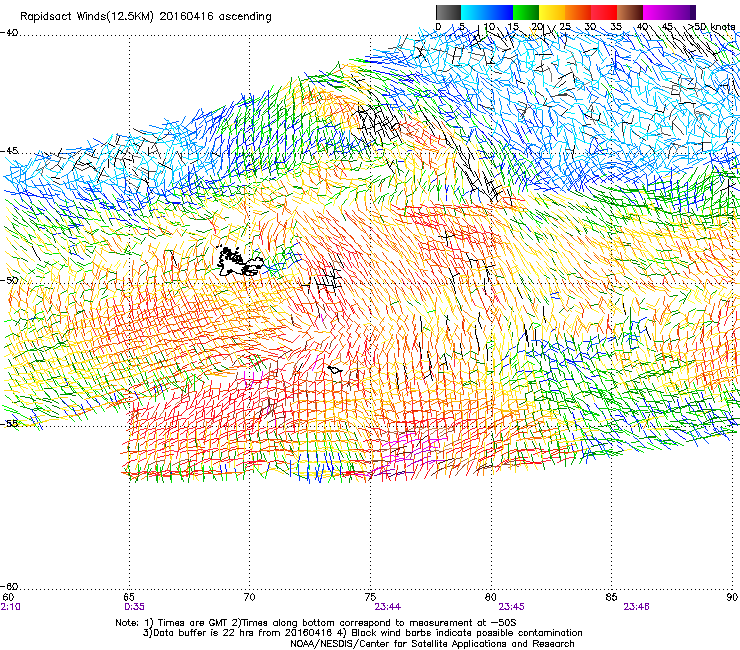
Task: Click the "45" legend scale number
Action: point(667,27)
